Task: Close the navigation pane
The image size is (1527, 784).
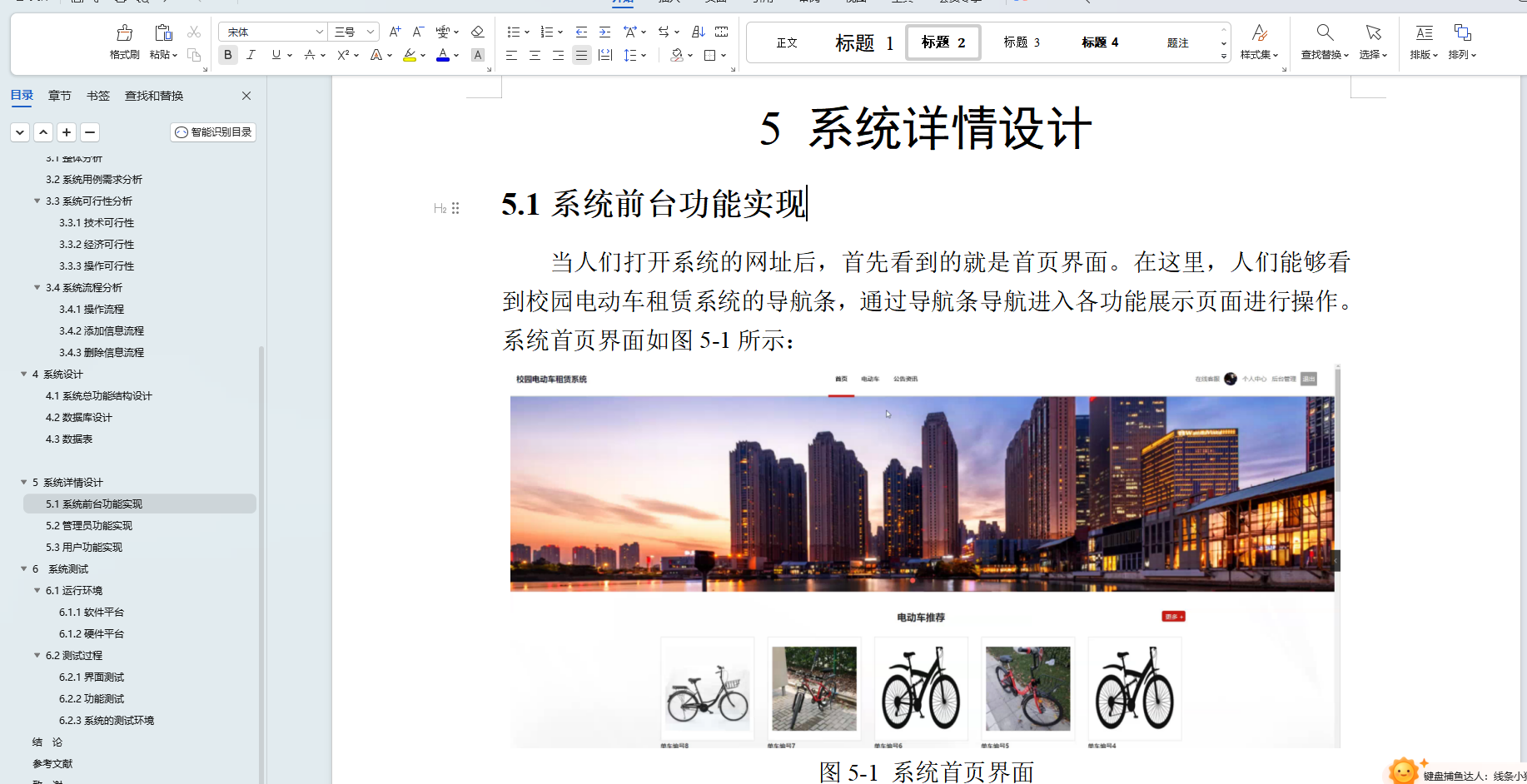Action: point(246,96)
